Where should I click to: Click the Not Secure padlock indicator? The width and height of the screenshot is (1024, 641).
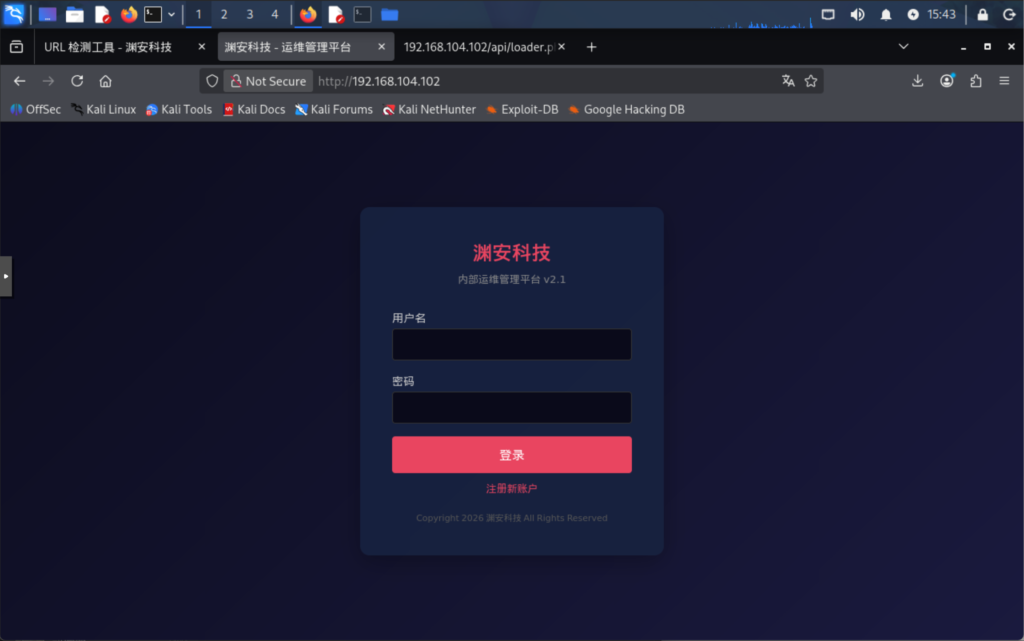pyautogui.click(x=235, y=81)
